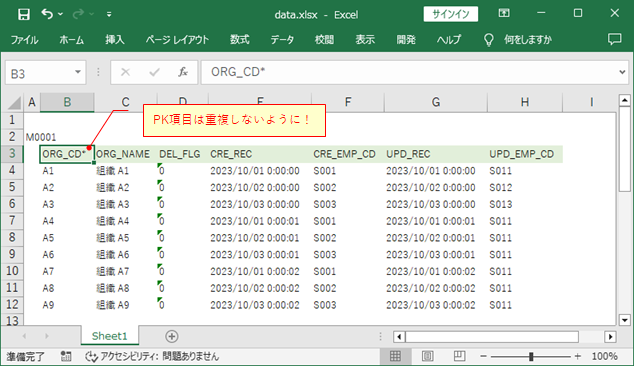Viewport: 634px width, 366px height.
Task: Open the ヘルプ tab
Action: pyautogui.click(x=449, y=40)
